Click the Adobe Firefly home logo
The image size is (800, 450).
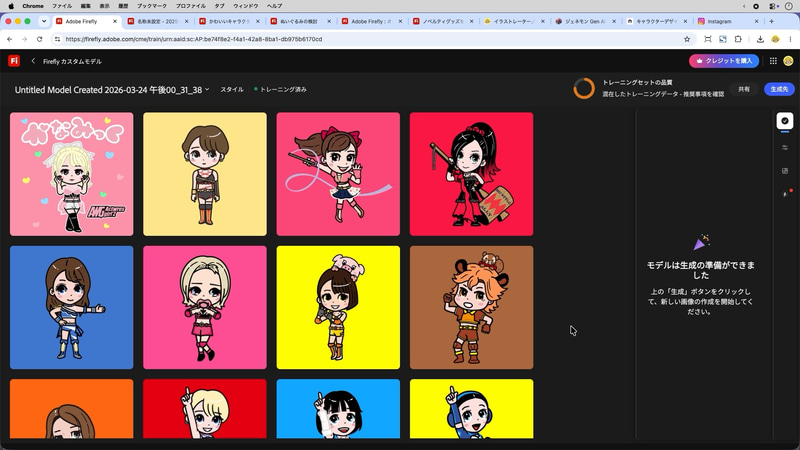[14, 61]
